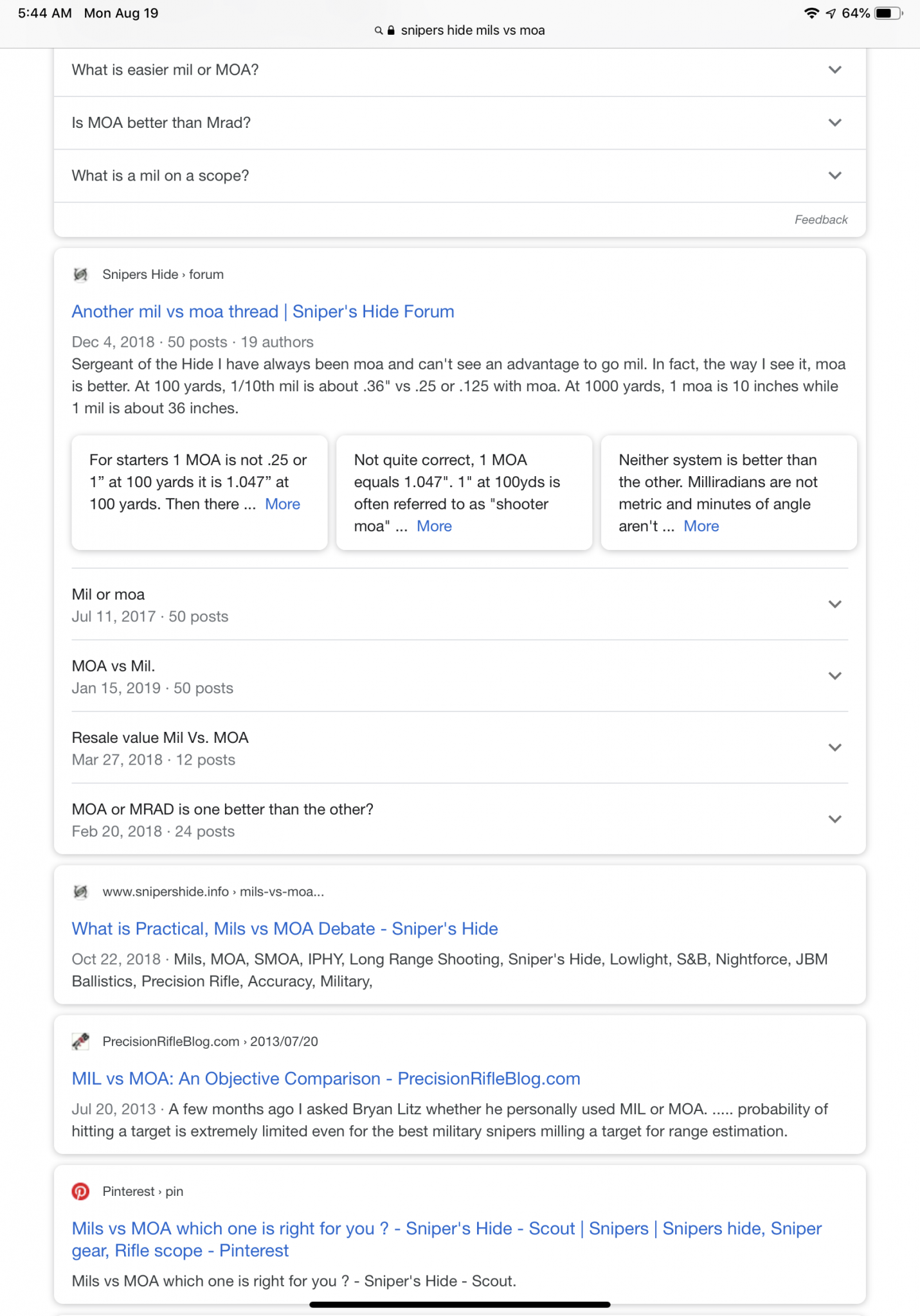Tap the search magnifier icon in address bar
Viewport: 920px width, 1316px height.
pyautogui.click(x=379, y=31)
